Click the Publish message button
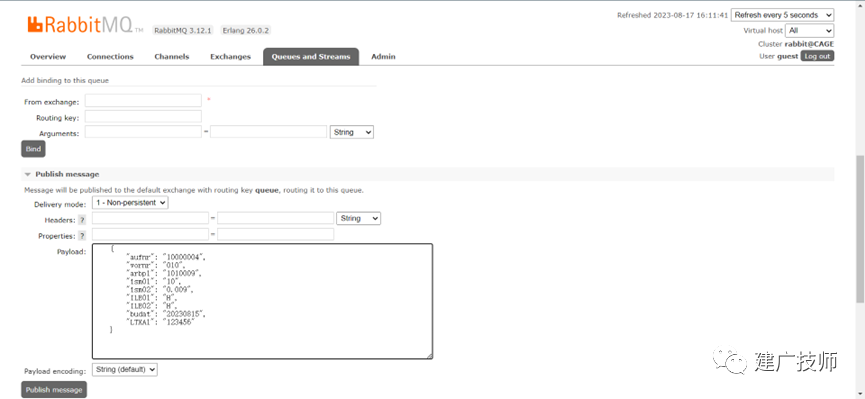Image resolution: width=865 pixels, height=399 pixels. (54, 390)
